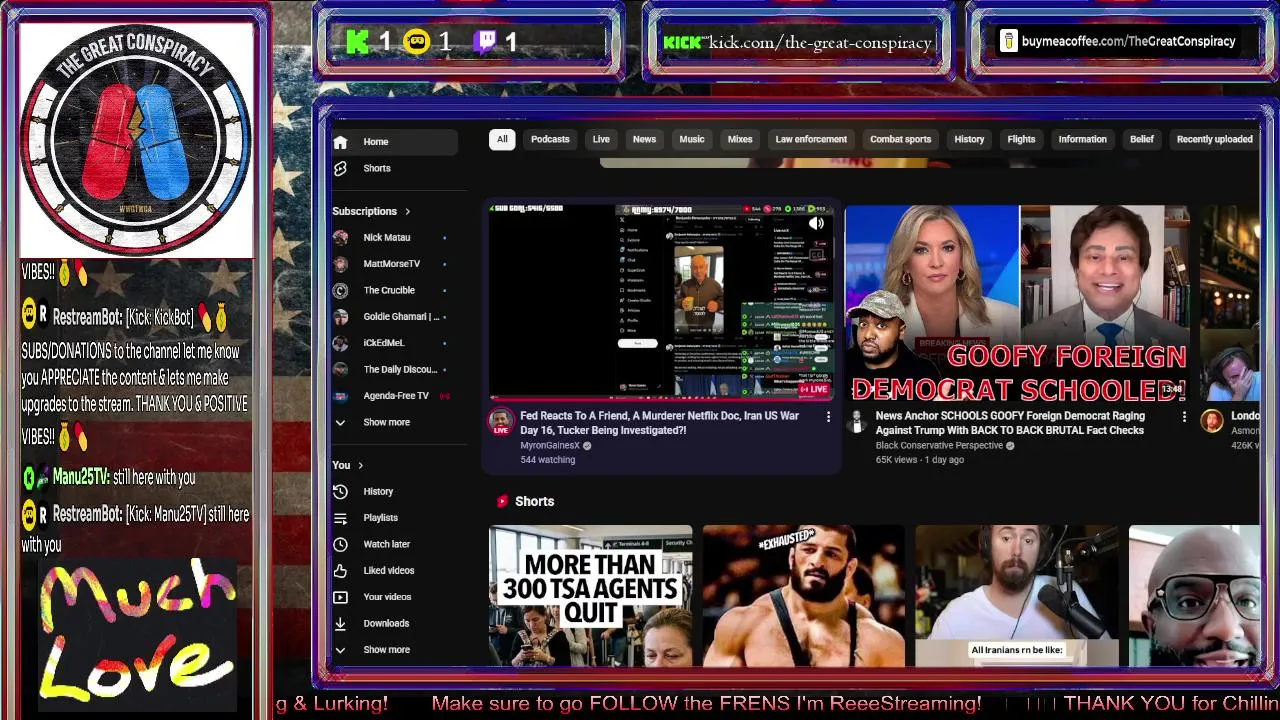
Task: Click the 65K views 1 day ago text
Action: point(919,460)
